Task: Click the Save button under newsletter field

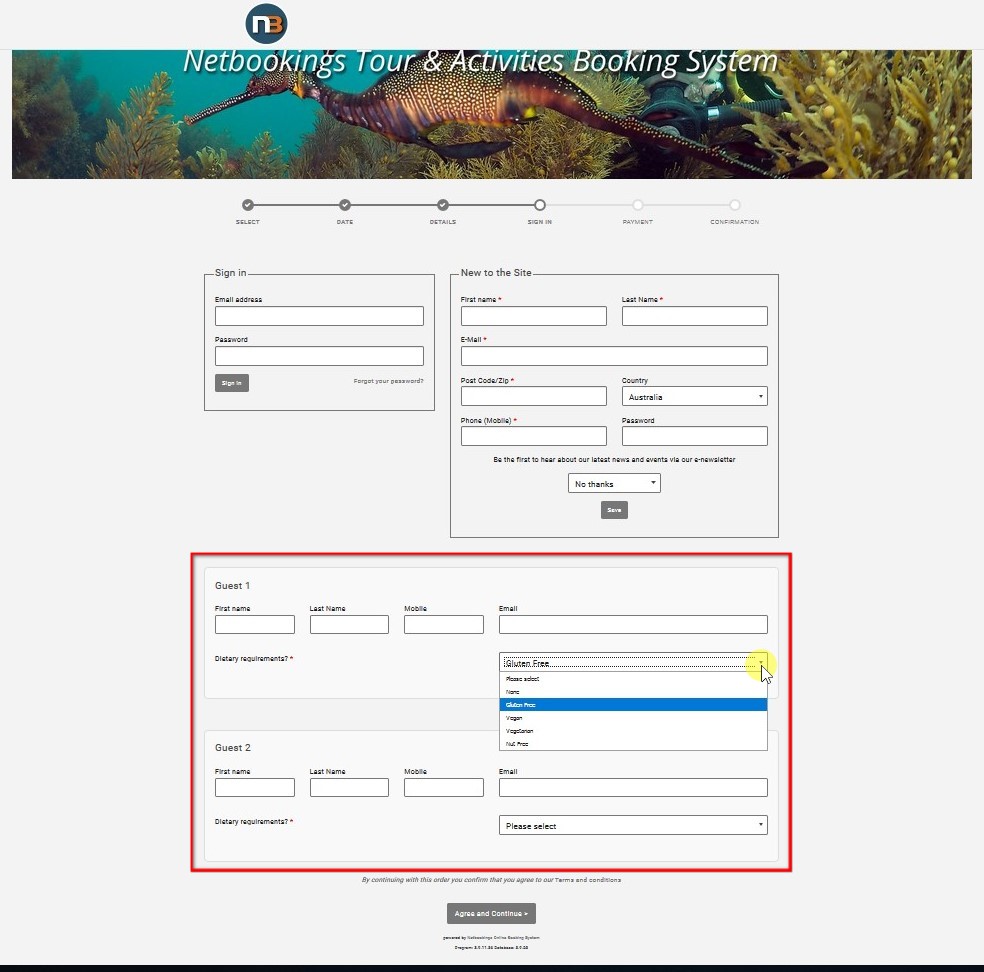Action: (x=613, y=509)
